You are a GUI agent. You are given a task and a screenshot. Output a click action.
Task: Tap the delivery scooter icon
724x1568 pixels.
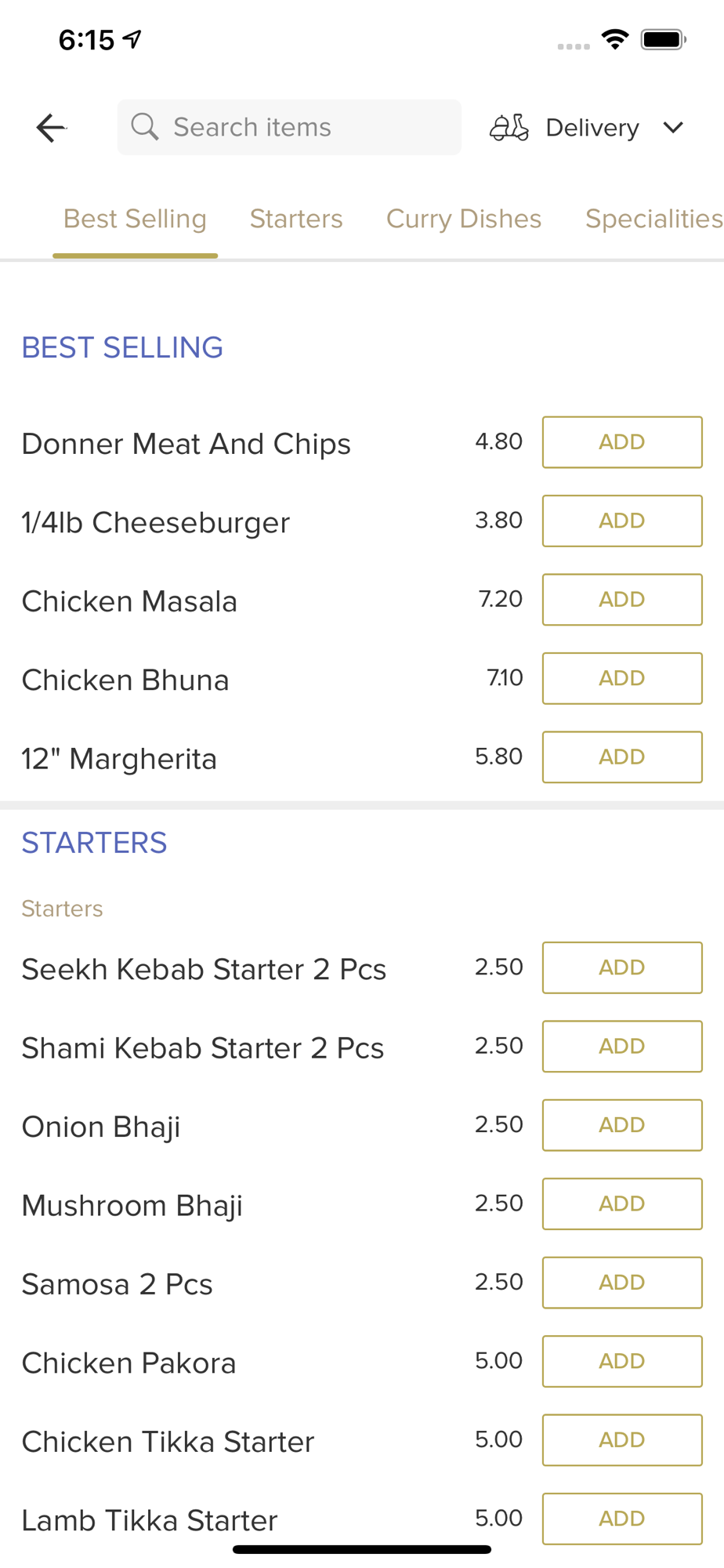509,127
